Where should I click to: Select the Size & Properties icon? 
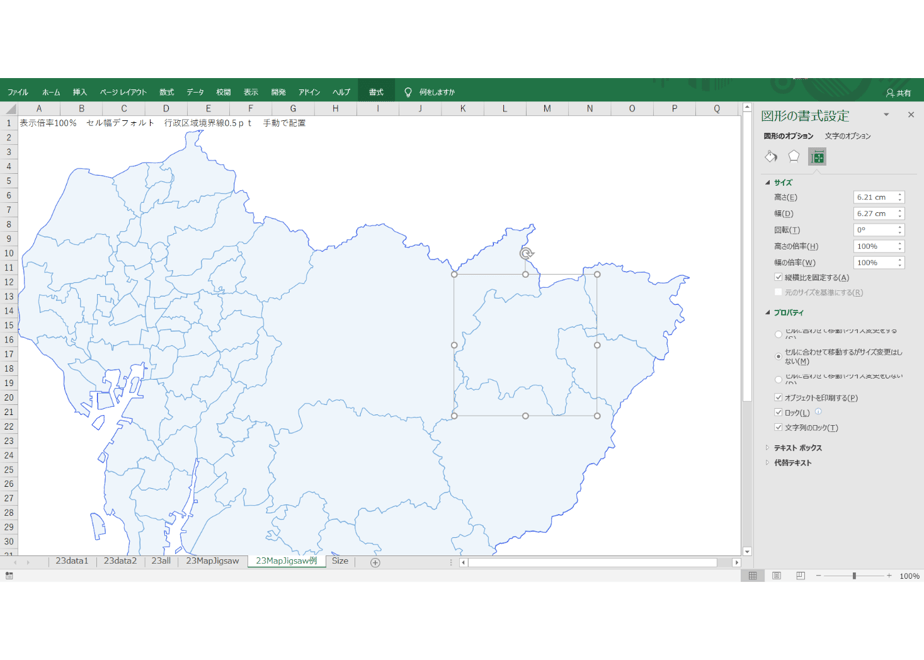(817, 157)
